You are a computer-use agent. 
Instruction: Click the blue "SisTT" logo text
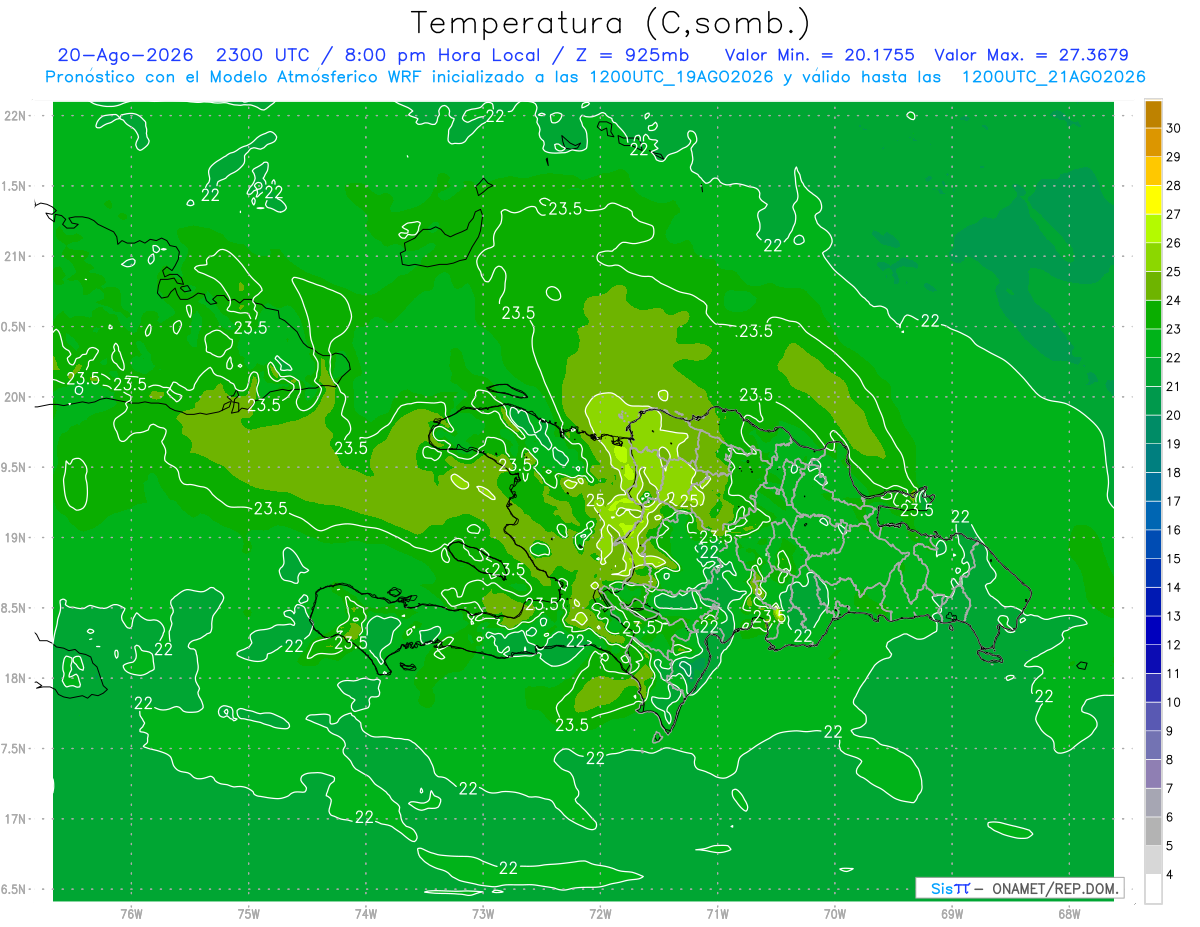950,888
